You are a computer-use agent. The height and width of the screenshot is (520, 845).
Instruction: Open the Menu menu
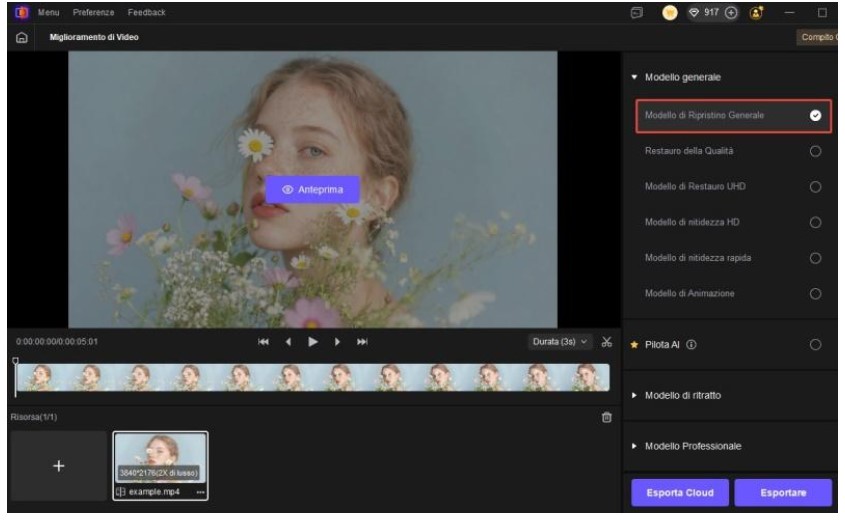click(x=49, y=12)
